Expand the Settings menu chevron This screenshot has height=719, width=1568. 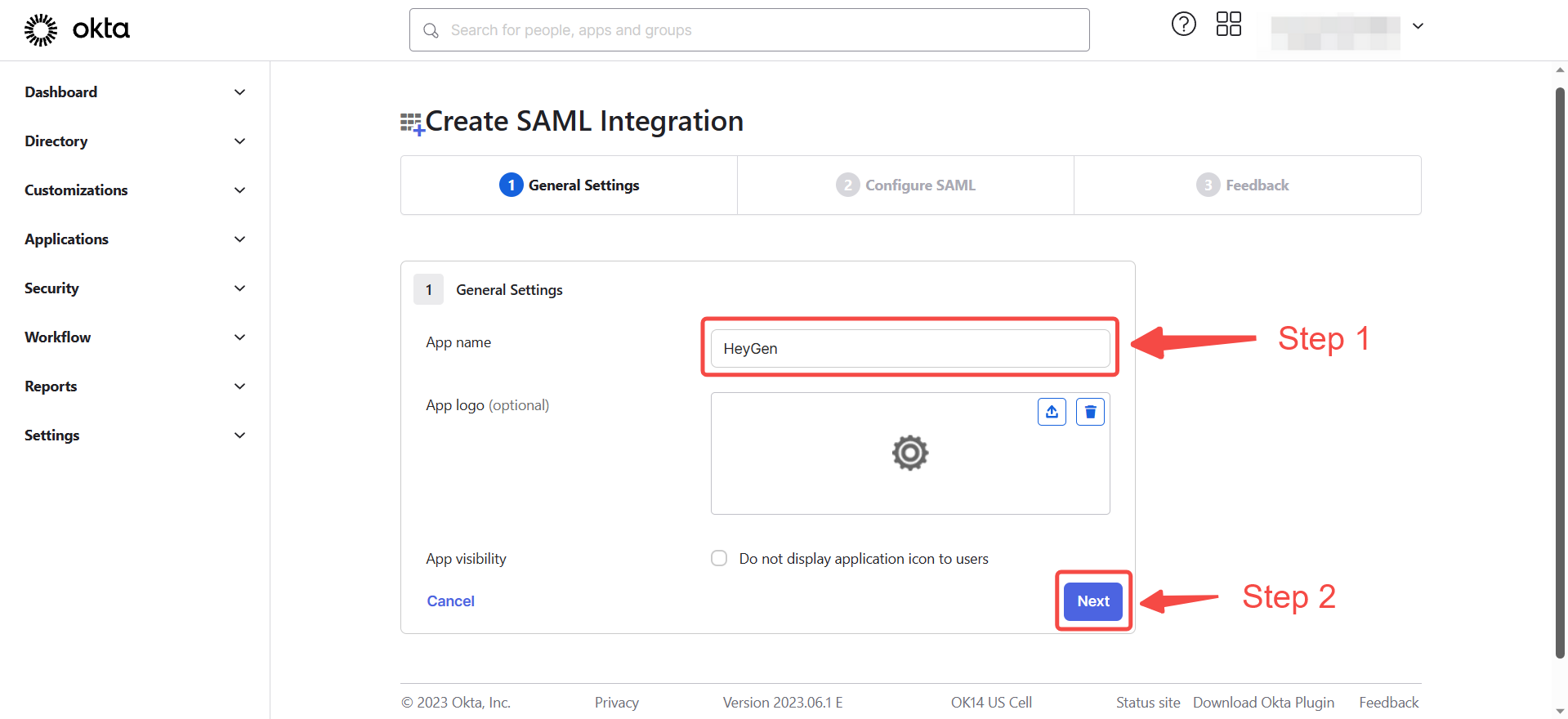click(239, 435)
